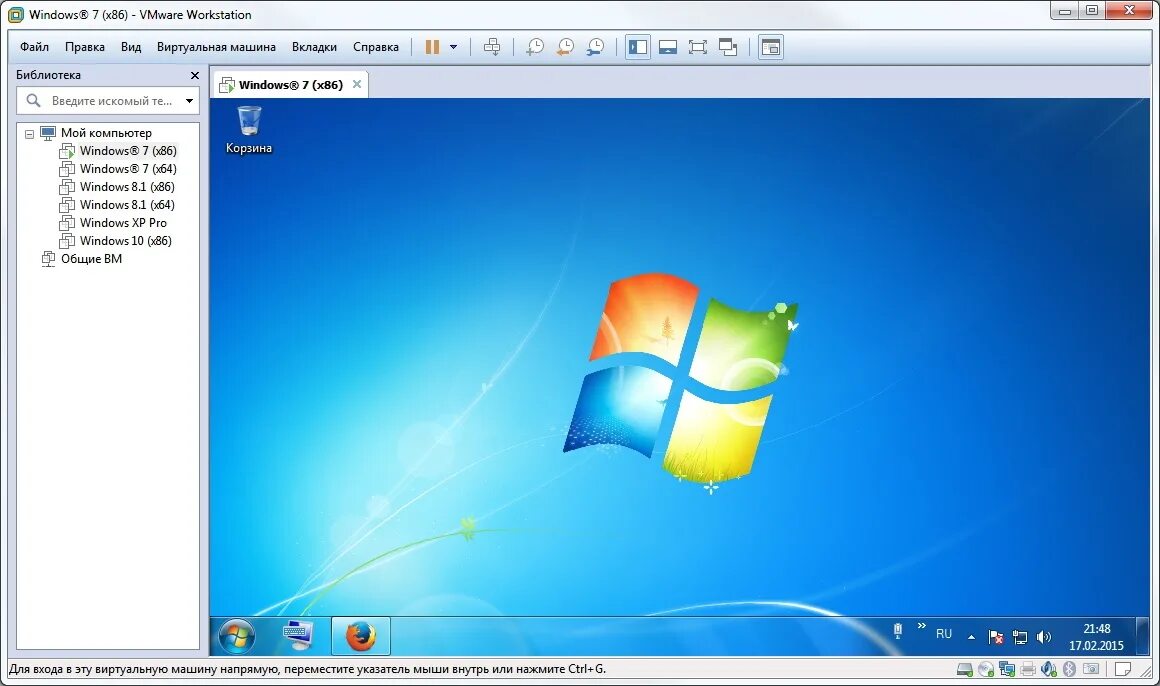Click the RU language indicator
This screenshot has width=1160, height=686.
(944, 634)
